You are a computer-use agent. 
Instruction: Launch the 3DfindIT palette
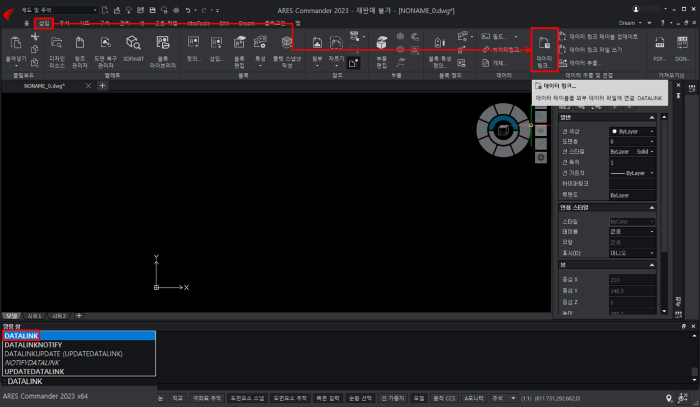pyautogui.click(x=133, y=49)
